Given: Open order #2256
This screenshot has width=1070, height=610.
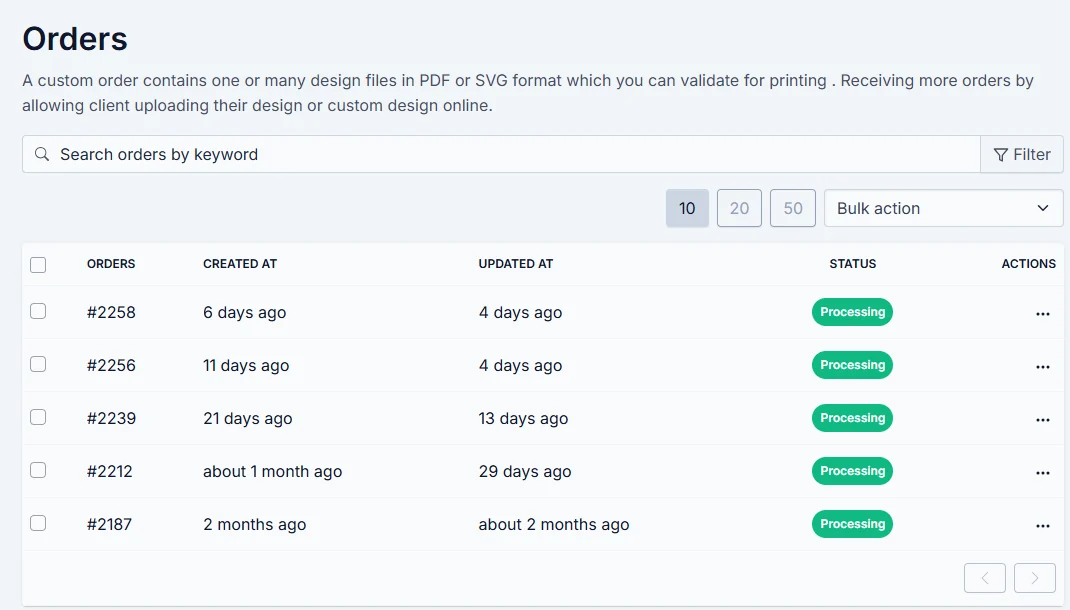Looking at the screenshot, I should (x=111, y=366).
